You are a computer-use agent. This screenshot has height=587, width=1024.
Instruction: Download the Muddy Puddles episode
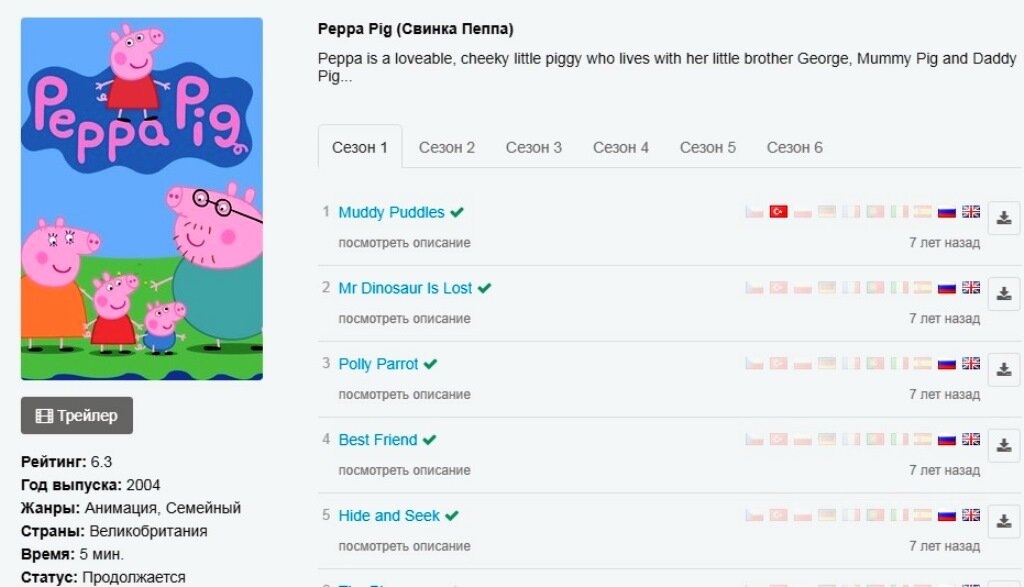coord(1004,218)
